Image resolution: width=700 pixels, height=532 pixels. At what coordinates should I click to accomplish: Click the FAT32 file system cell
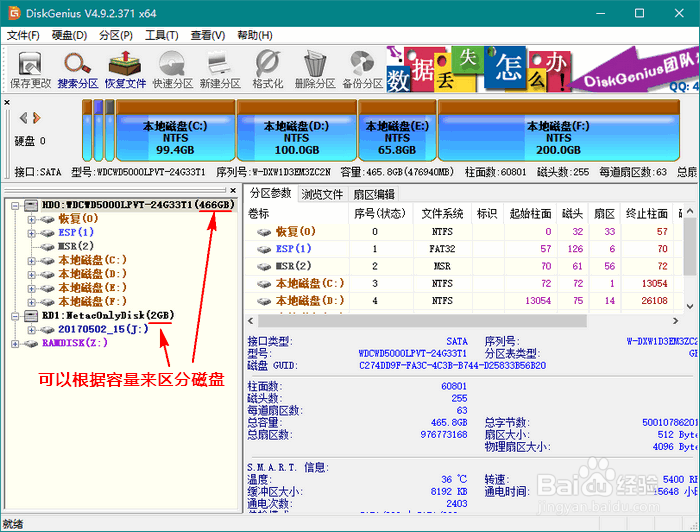click(x=442, y=249)
